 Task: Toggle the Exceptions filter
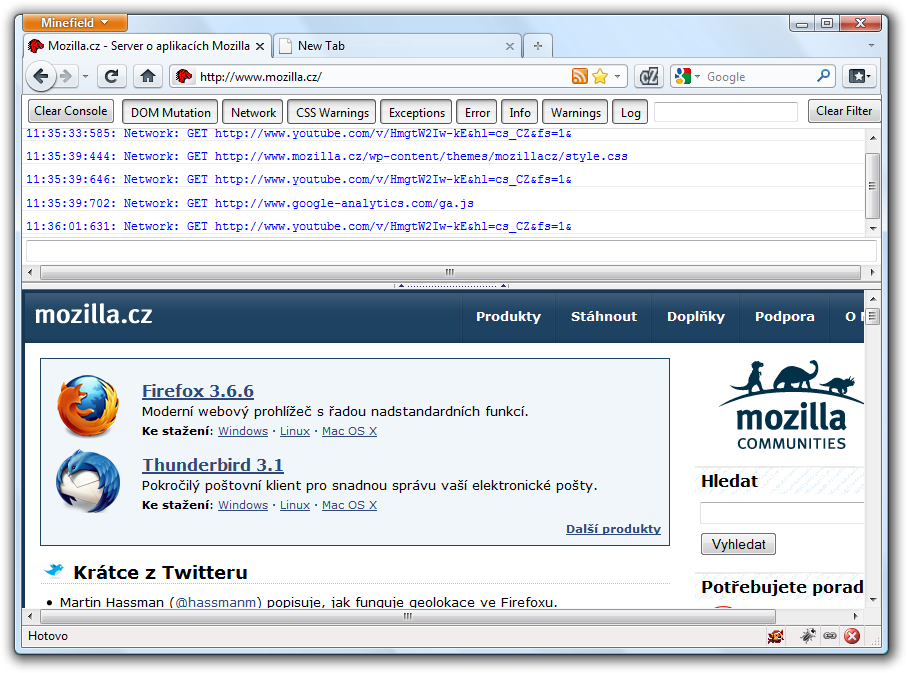[416, 112]
